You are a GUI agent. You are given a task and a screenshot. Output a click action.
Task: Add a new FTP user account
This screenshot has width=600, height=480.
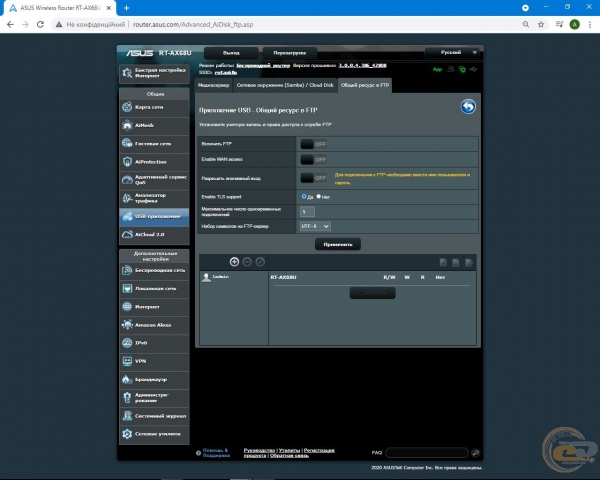[234, 262]
